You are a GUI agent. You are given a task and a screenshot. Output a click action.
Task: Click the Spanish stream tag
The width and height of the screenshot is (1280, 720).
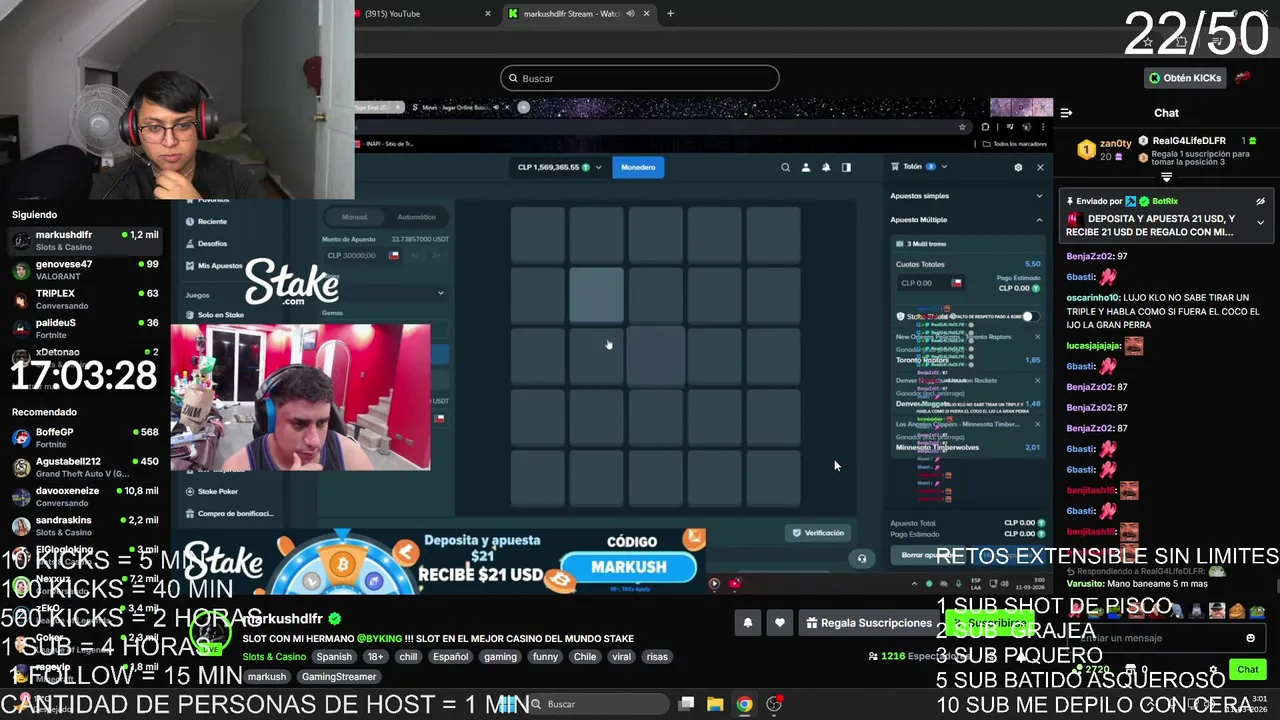(x=334, y=657)
